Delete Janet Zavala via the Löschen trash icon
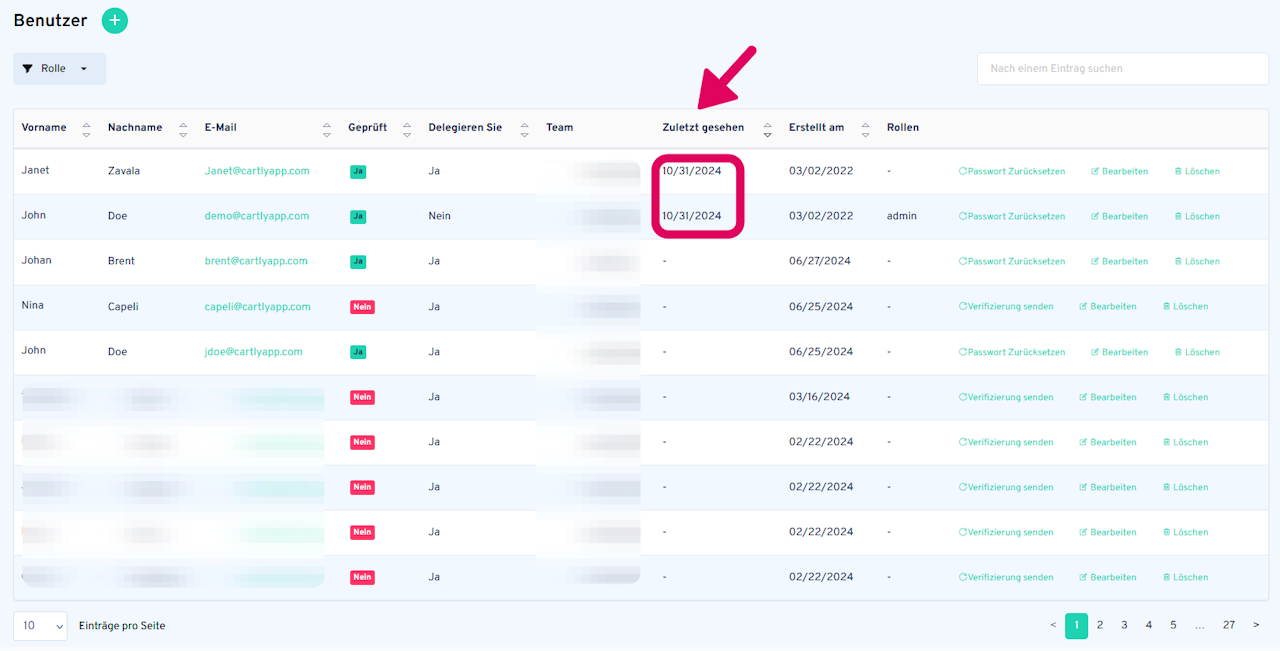Image resolution: width=1280 pixels, height=651 pixels. click(1197, 171)
